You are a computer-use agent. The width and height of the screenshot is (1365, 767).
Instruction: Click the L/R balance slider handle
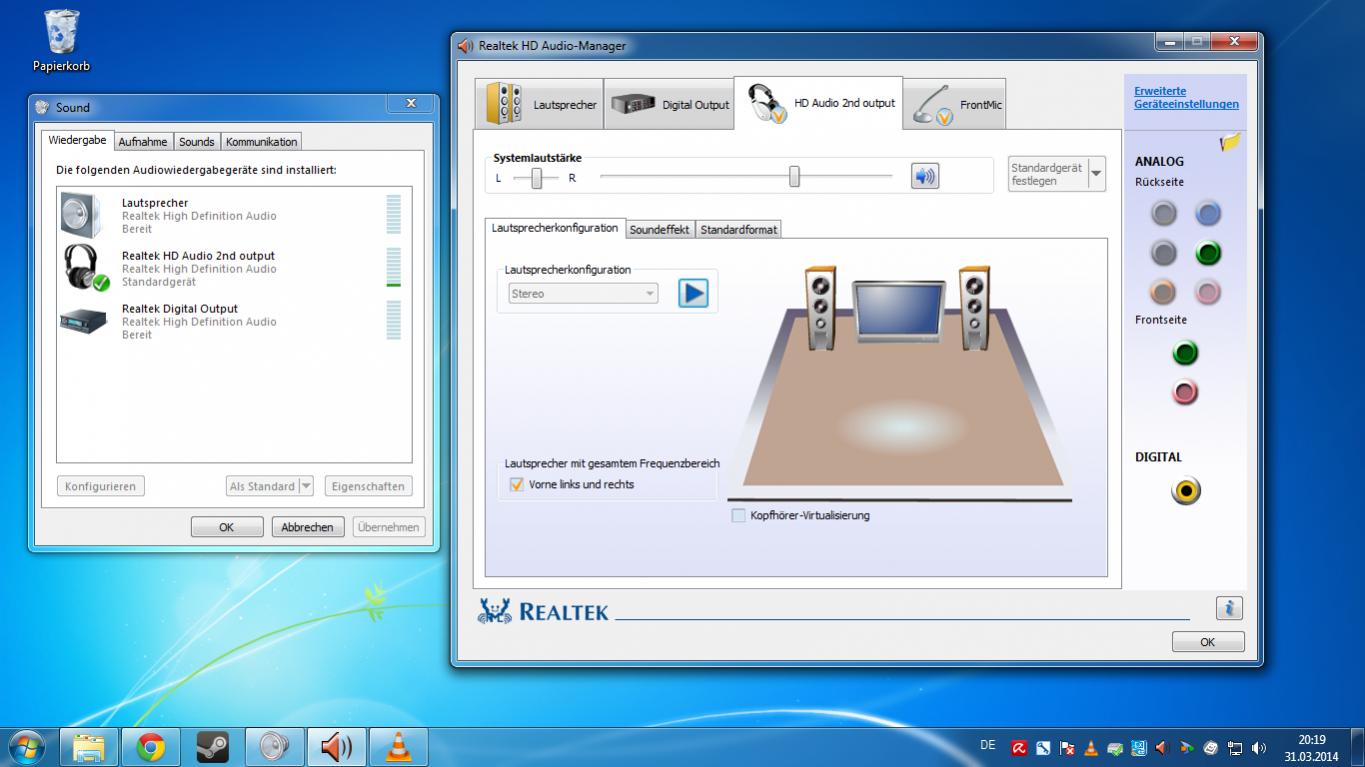[x=537, y=178]
